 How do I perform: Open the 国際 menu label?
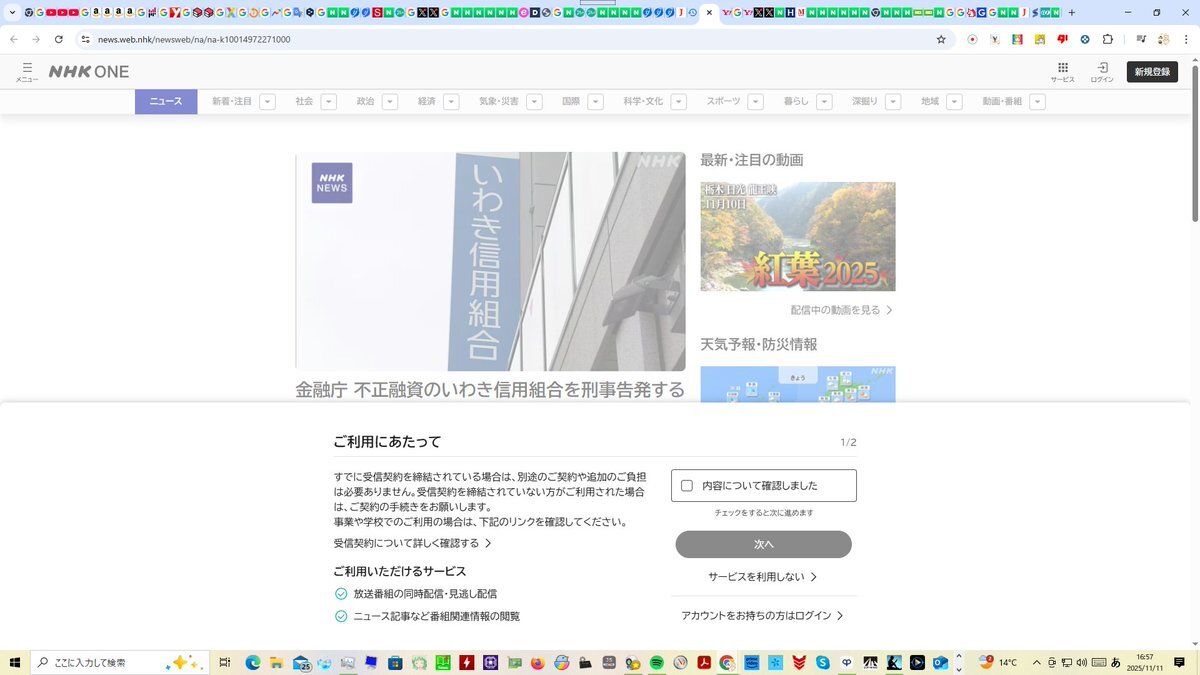[571, 101]
